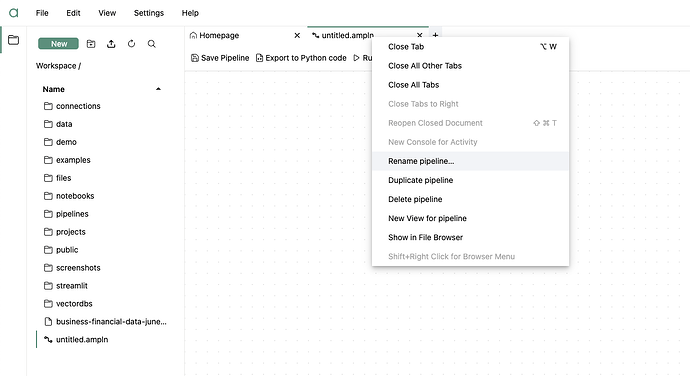Open the Edit menu
690x376 pixels.
(x=73, y=13)
